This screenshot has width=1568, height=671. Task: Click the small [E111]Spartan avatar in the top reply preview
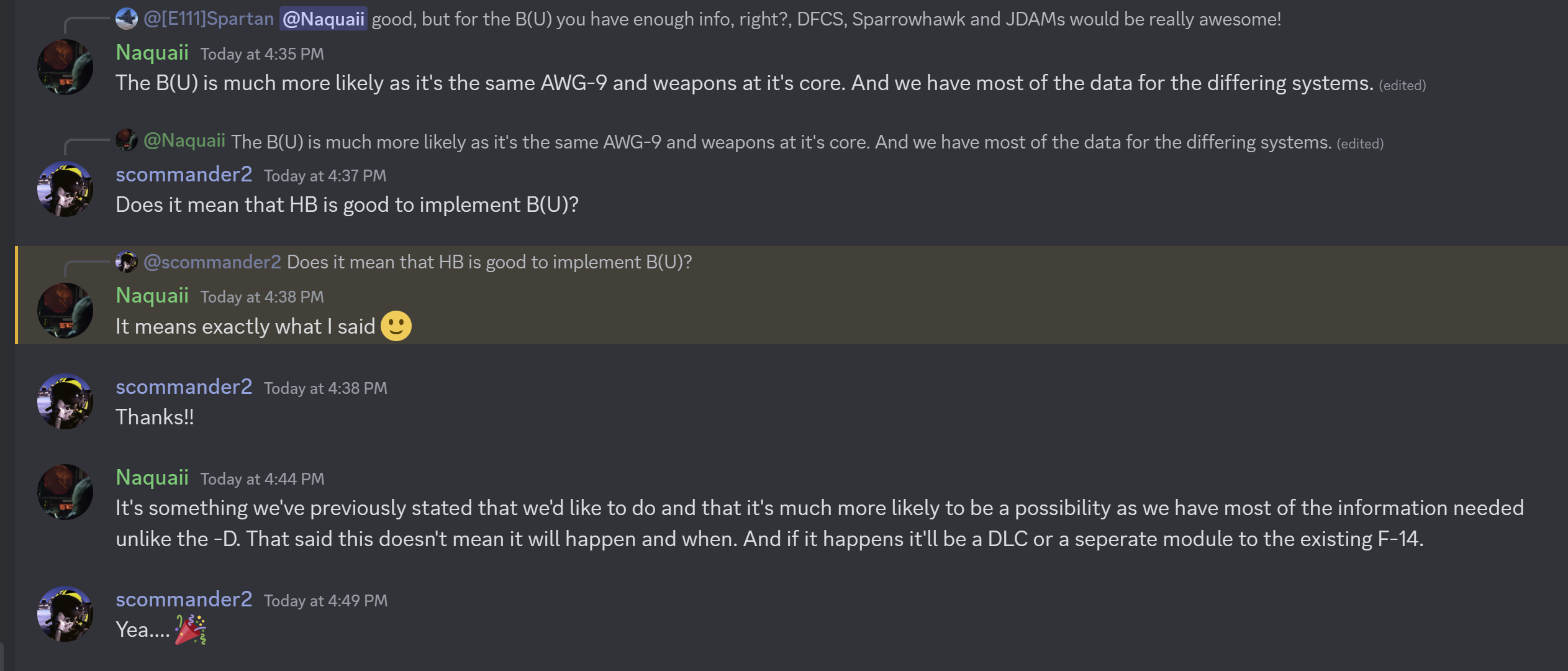(x=127, y=19)
